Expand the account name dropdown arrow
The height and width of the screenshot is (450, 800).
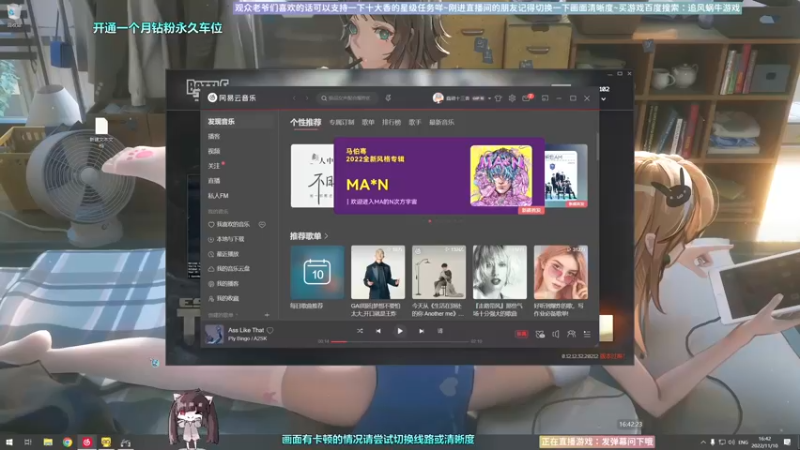489,98
